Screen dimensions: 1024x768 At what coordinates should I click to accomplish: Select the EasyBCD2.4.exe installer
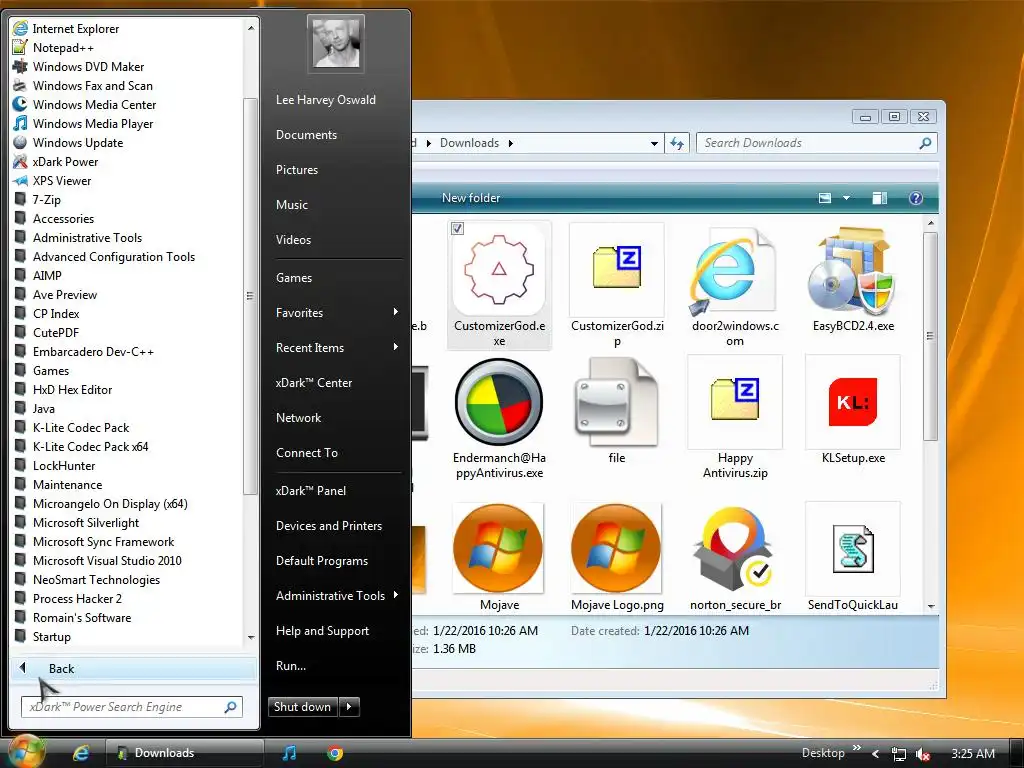(853, 278)
